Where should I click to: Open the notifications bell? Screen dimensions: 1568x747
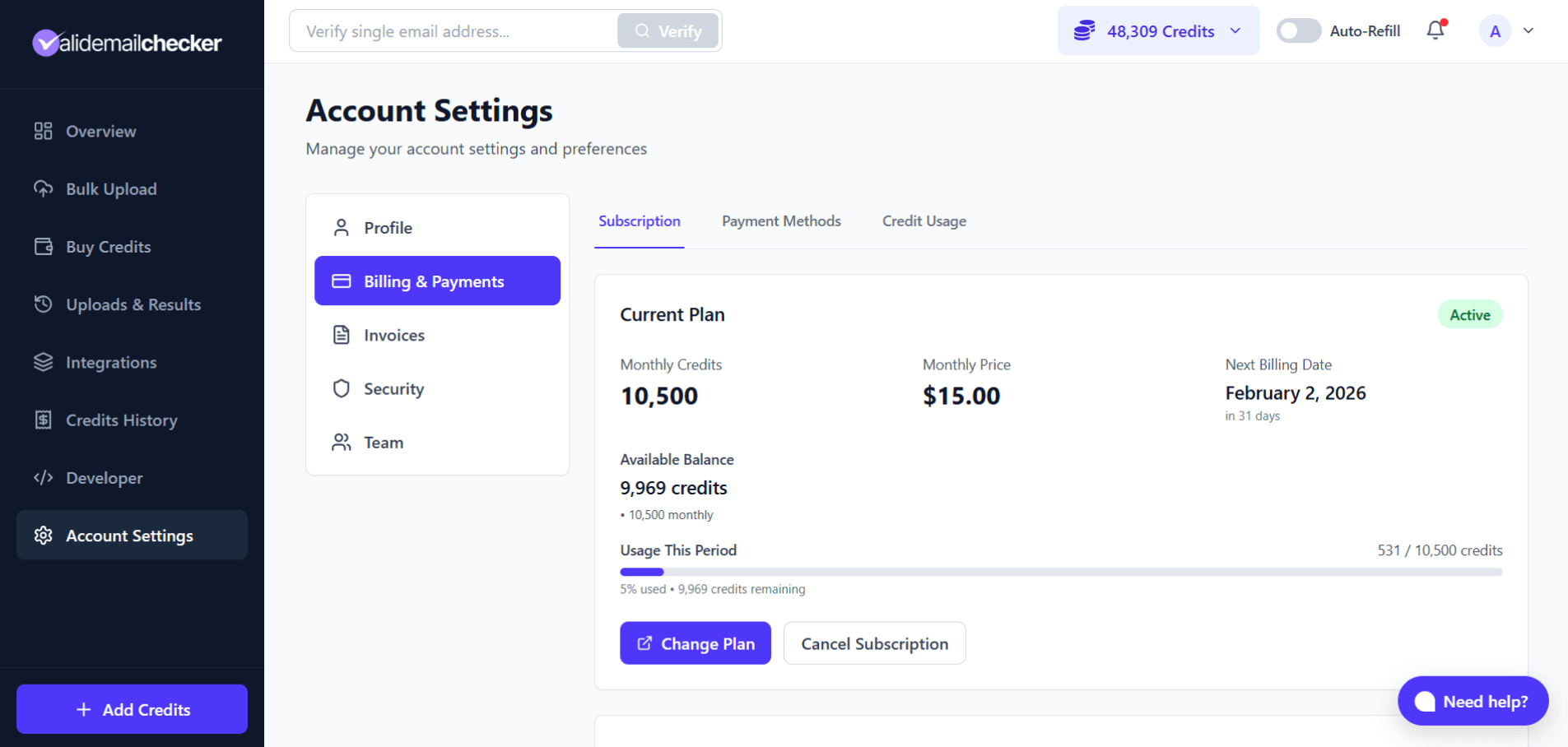1435,30
